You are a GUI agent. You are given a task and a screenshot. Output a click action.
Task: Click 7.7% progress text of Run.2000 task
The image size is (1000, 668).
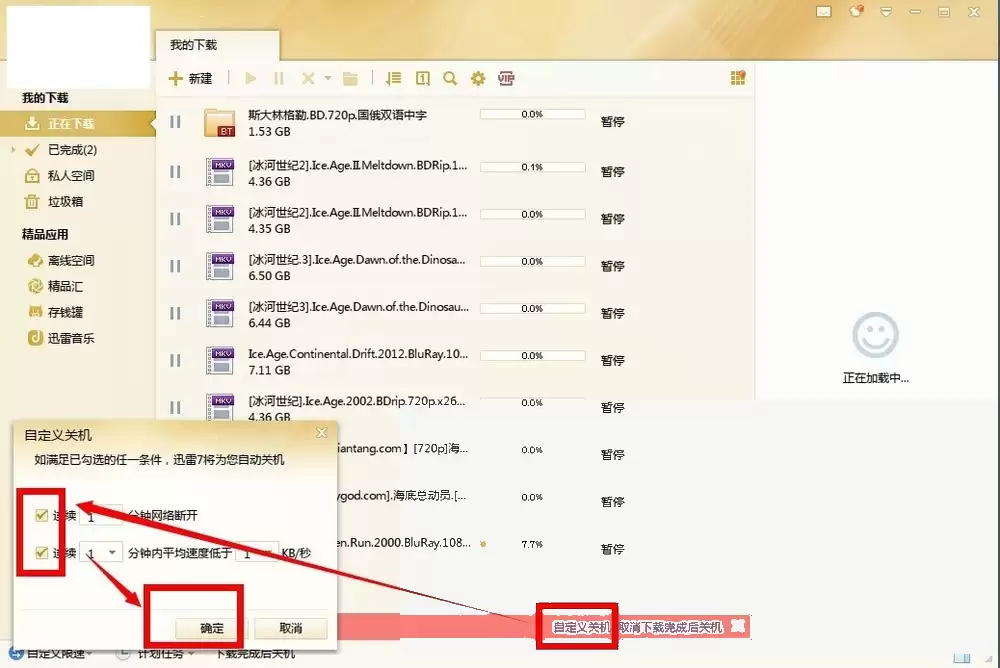(x=532, y=544)
